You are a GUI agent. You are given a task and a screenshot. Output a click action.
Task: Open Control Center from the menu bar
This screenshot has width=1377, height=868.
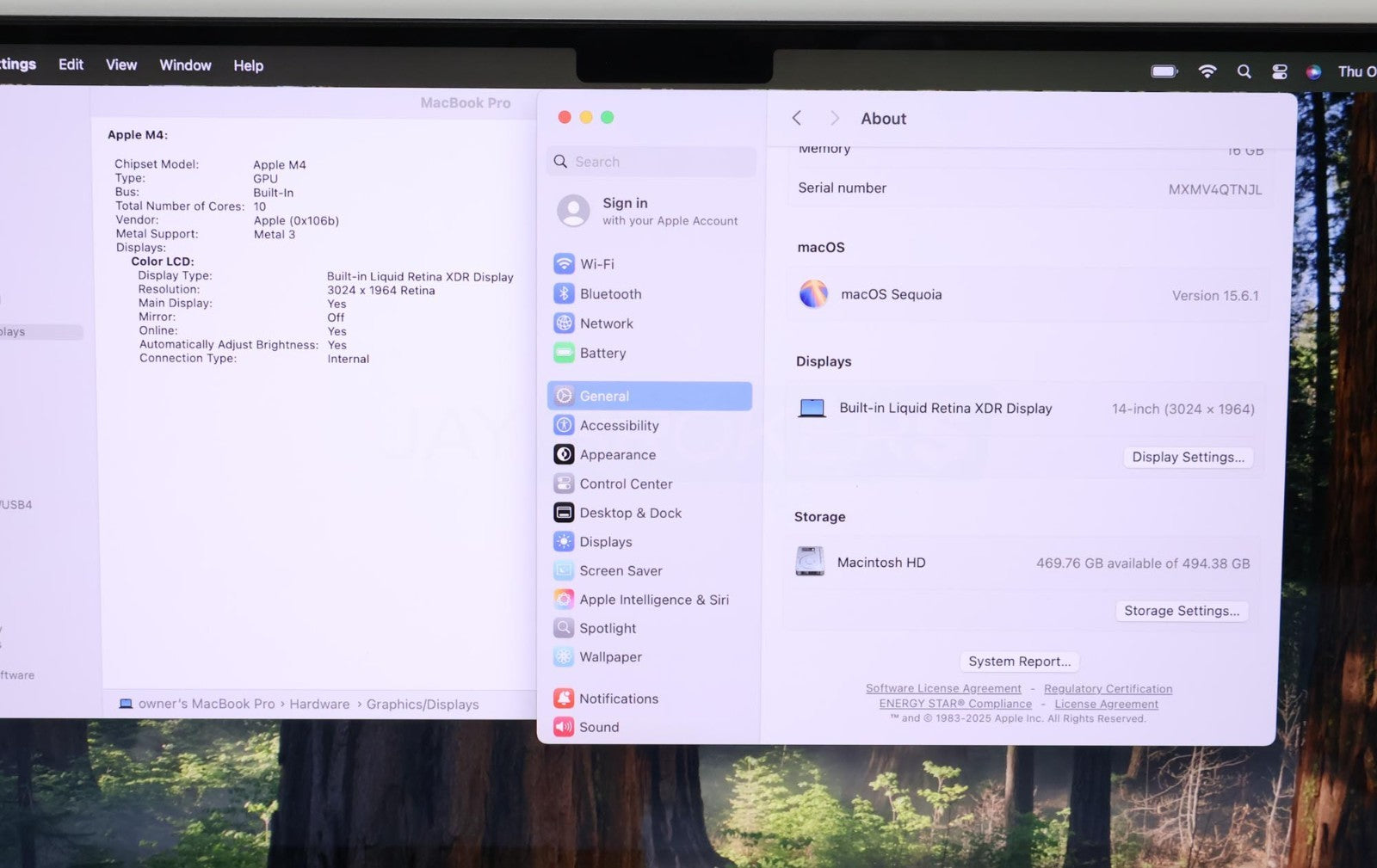coord(1280,71)
